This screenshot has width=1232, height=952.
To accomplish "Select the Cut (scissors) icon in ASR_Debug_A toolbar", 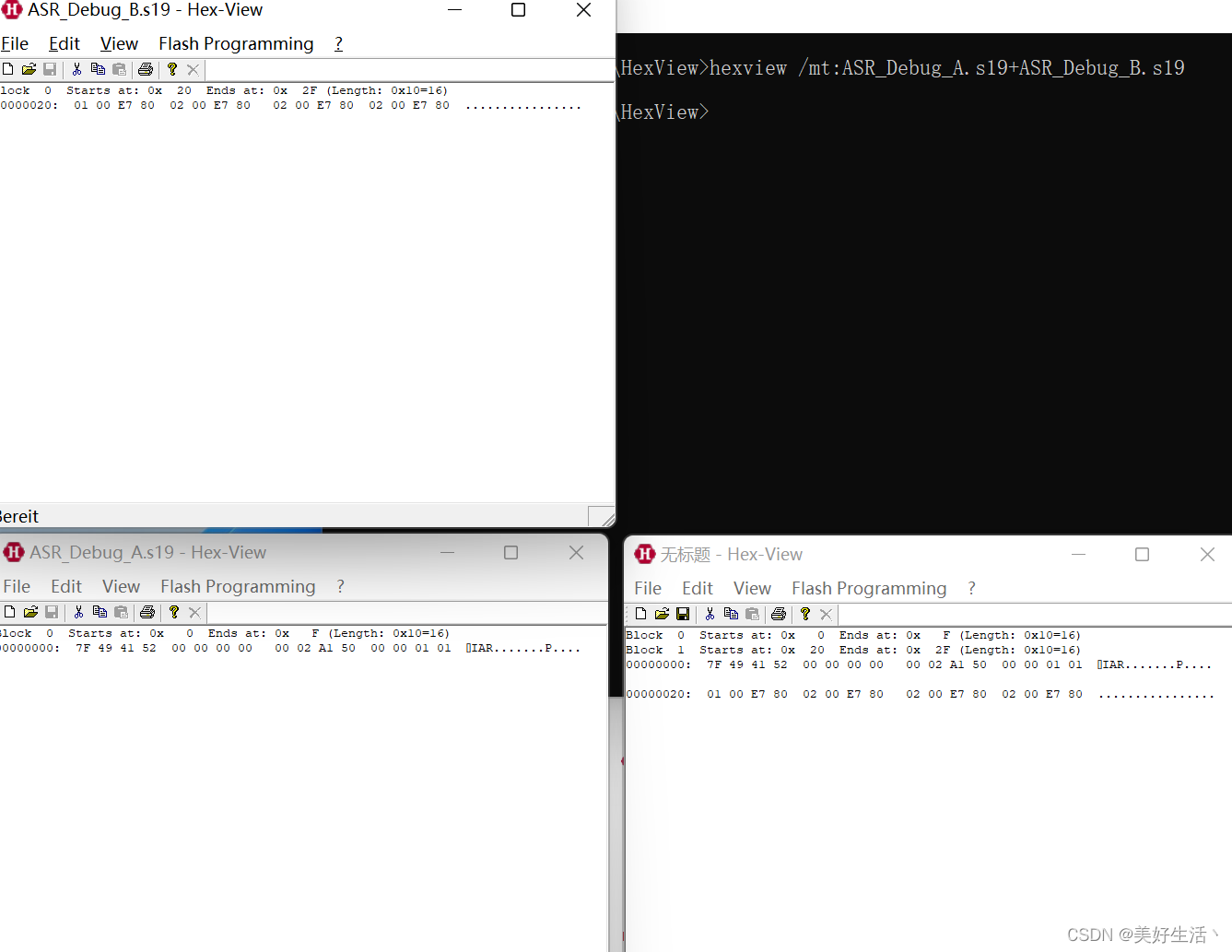I will (79, 612).
